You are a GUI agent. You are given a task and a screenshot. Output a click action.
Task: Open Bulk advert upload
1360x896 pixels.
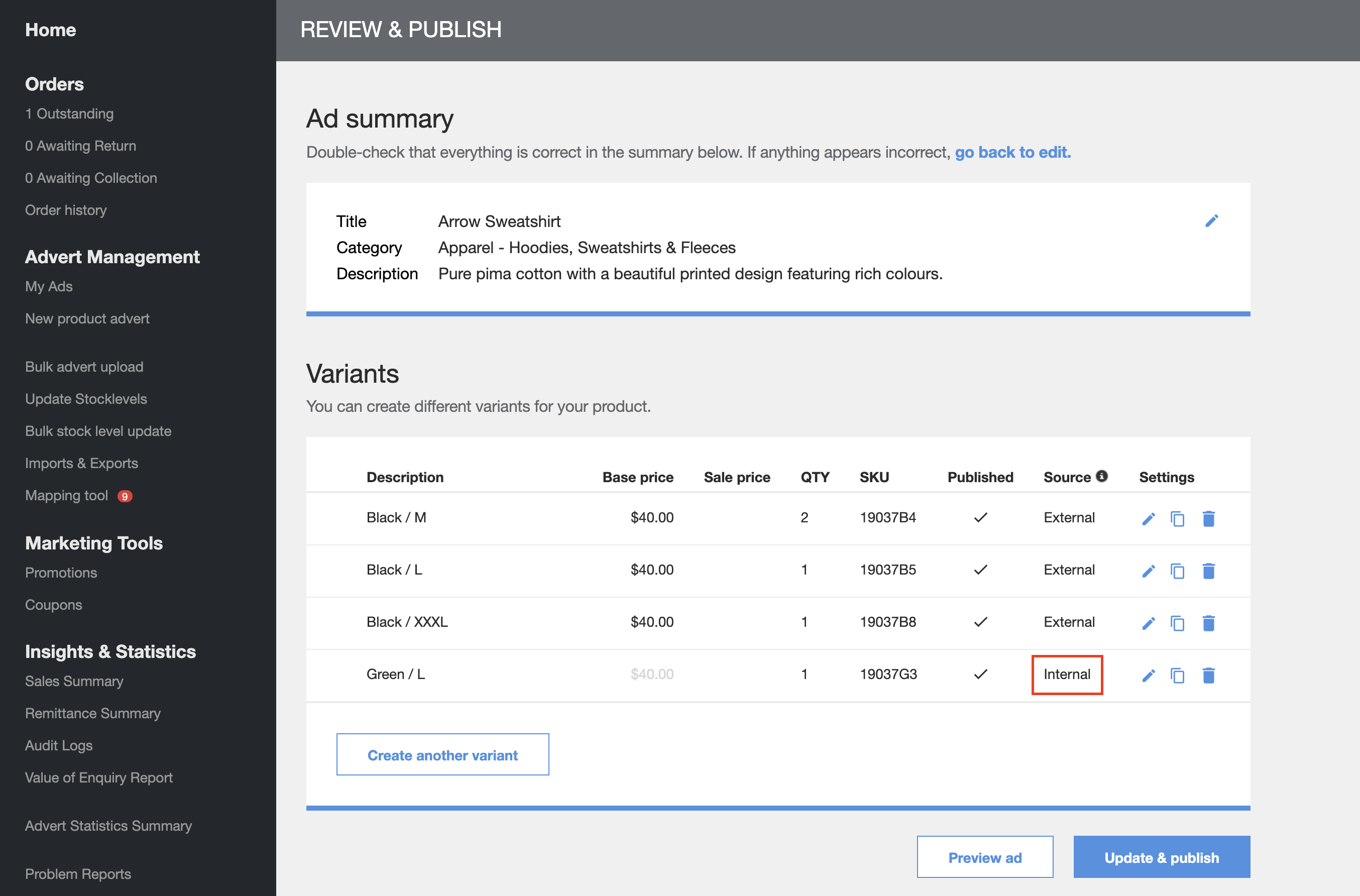coord(84,366)
